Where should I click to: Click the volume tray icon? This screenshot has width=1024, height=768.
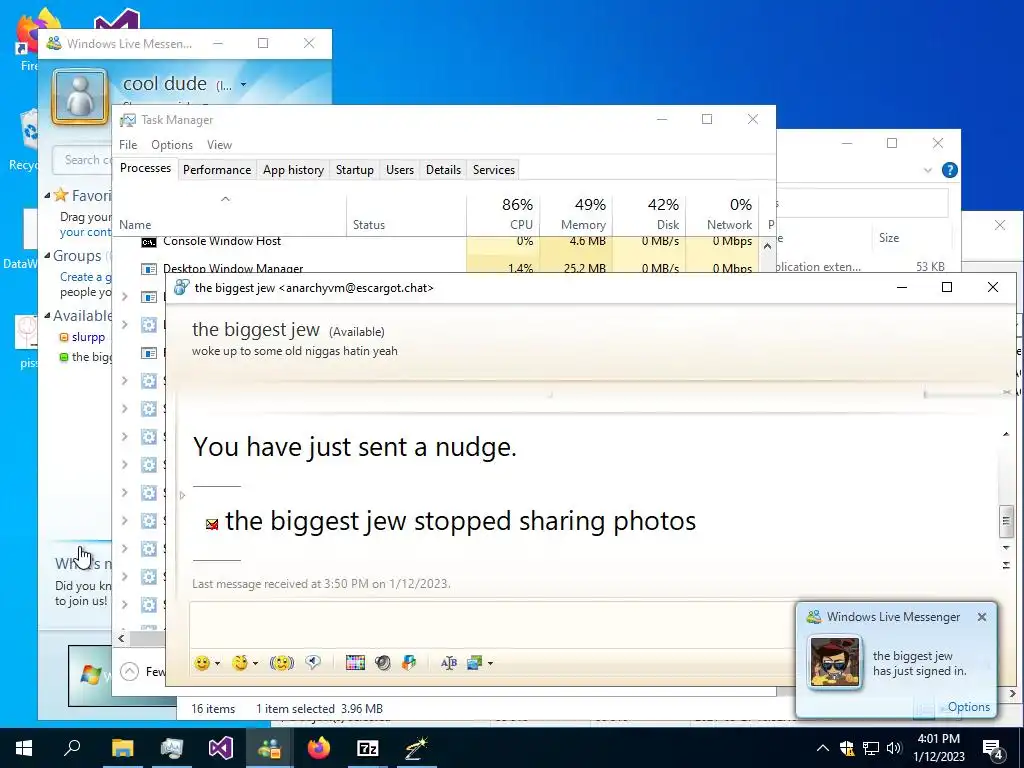pos(894,748)
